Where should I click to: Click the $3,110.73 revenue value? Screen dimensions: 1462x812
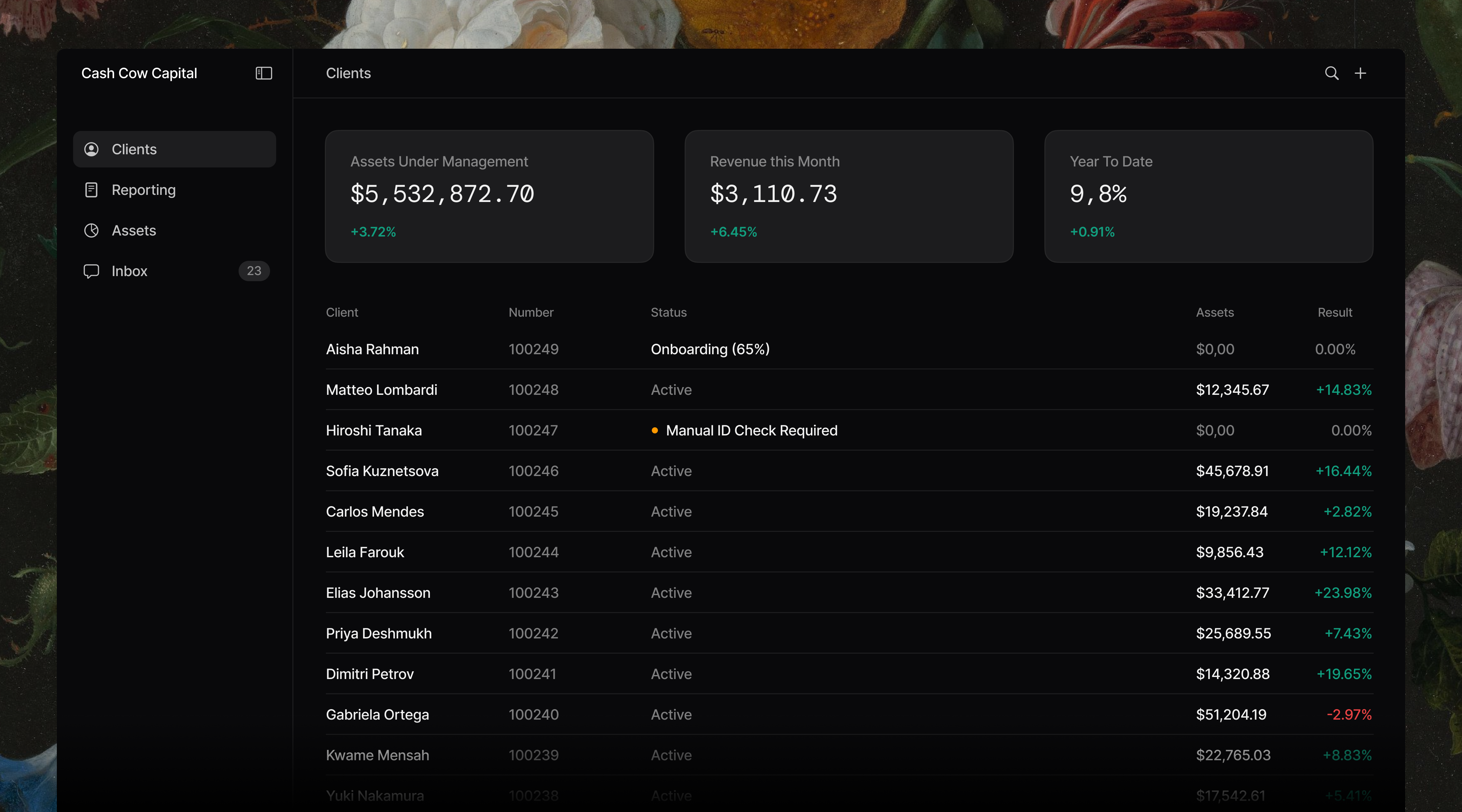coord(774,194)
